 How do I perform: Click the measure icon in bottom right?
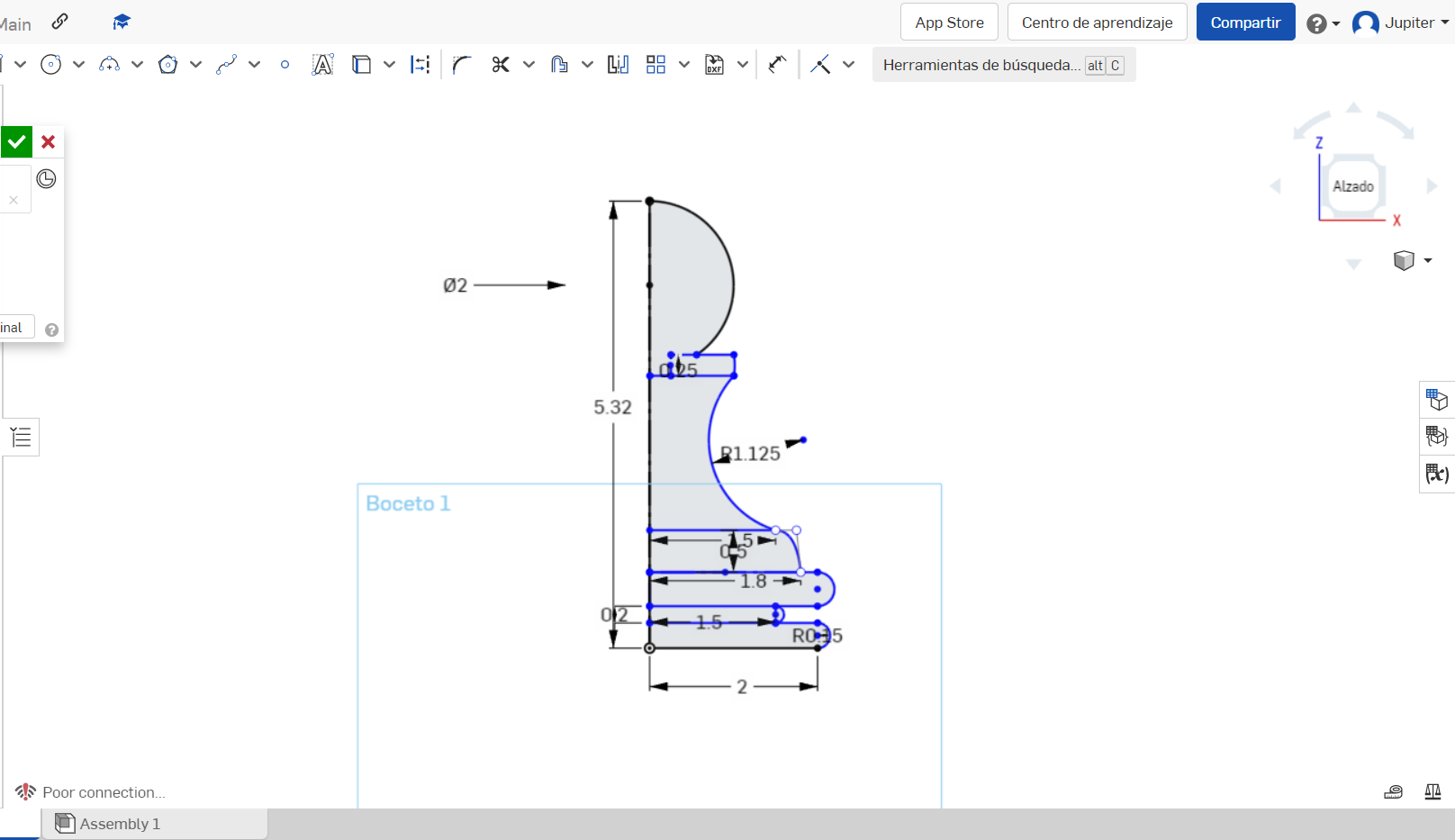[x=1394, y=792]
